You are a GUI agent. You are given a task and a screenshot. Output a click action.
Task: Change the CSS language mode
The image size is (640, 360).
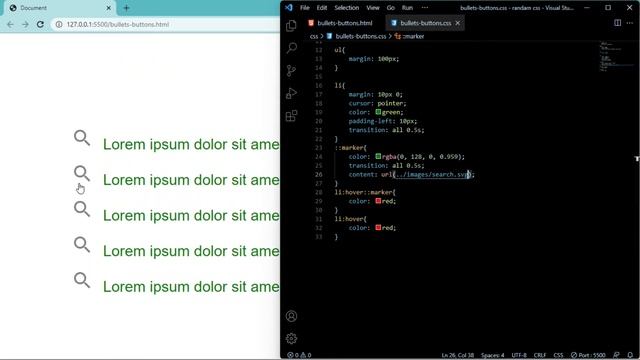[558, 355]
